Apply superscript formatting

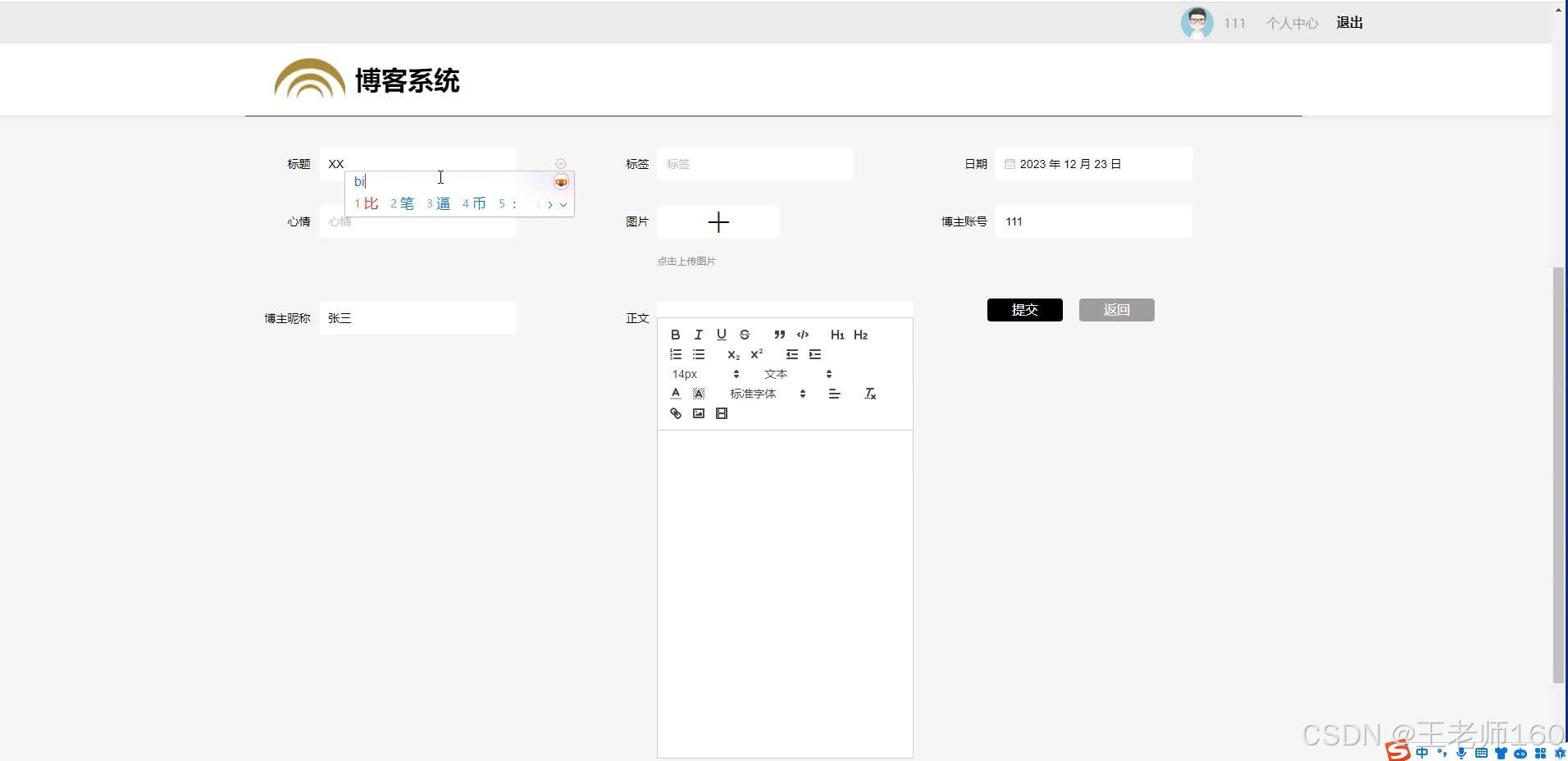[x=757, y=354]
